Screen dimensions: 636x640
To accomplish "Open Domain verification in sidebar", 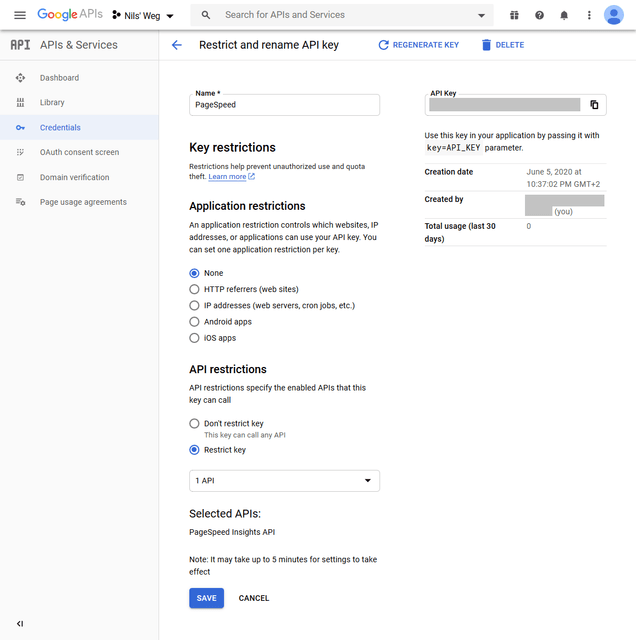I will pos(79,177).
